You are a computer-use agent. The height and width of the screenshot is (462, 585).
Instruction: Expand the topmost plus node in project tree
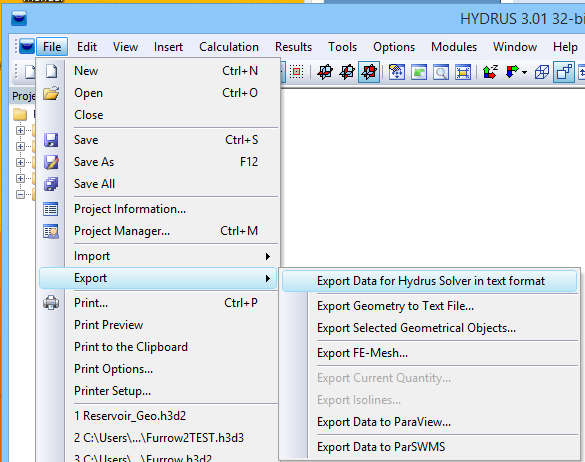[21, 130]
